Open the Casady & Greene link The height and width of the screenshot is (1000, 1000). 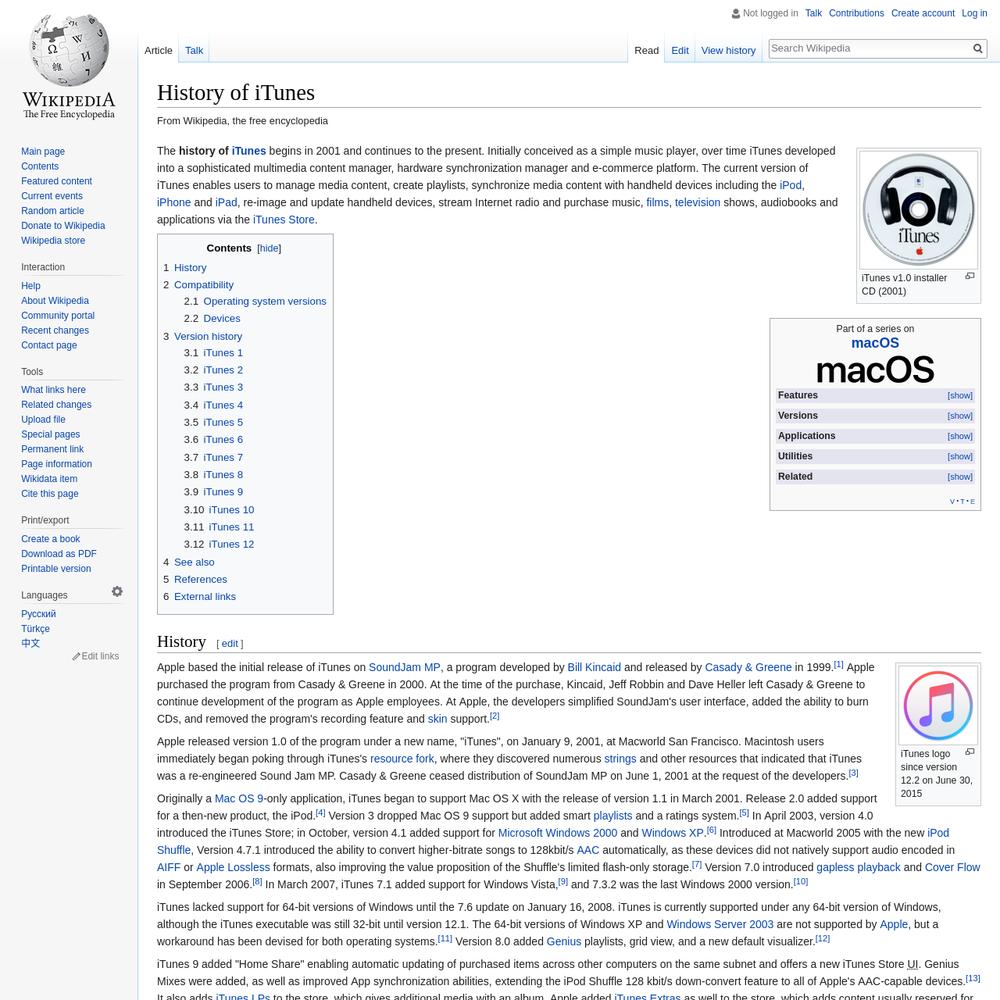(748, 667)
